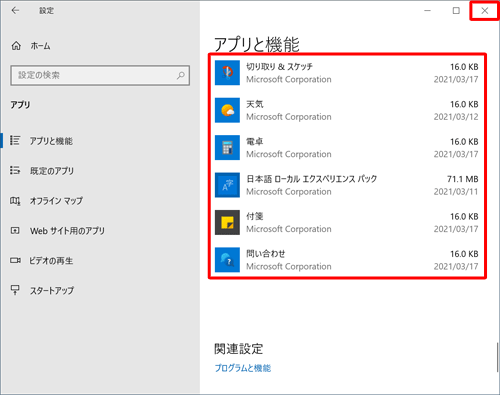Select 電卓 app name
Image resolution: width=500 pixels, height=395 pixels.
pyautogui.click(x=255, y=141)
